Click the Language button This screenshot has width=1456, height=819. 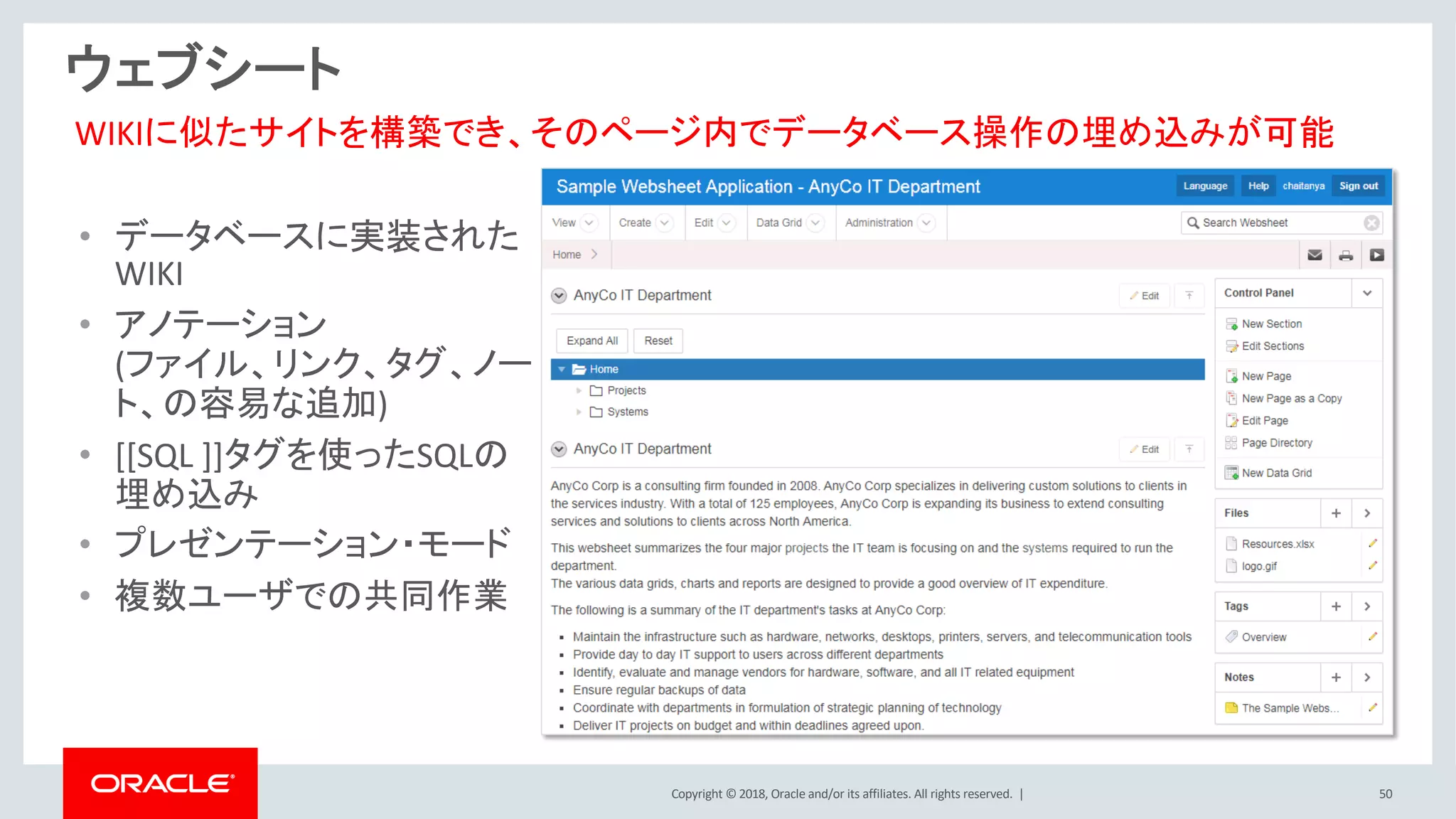pos(1205,186)
